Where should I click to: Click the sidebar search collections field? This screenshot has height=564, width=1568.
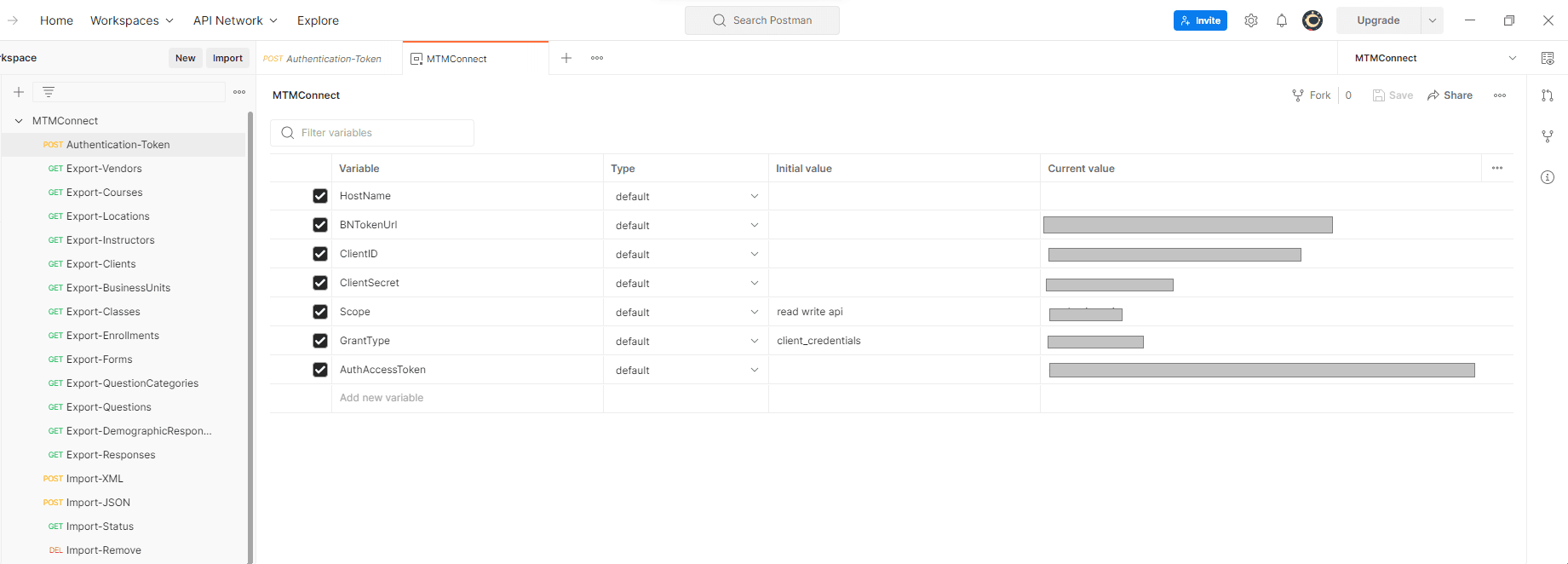(129, 92)
